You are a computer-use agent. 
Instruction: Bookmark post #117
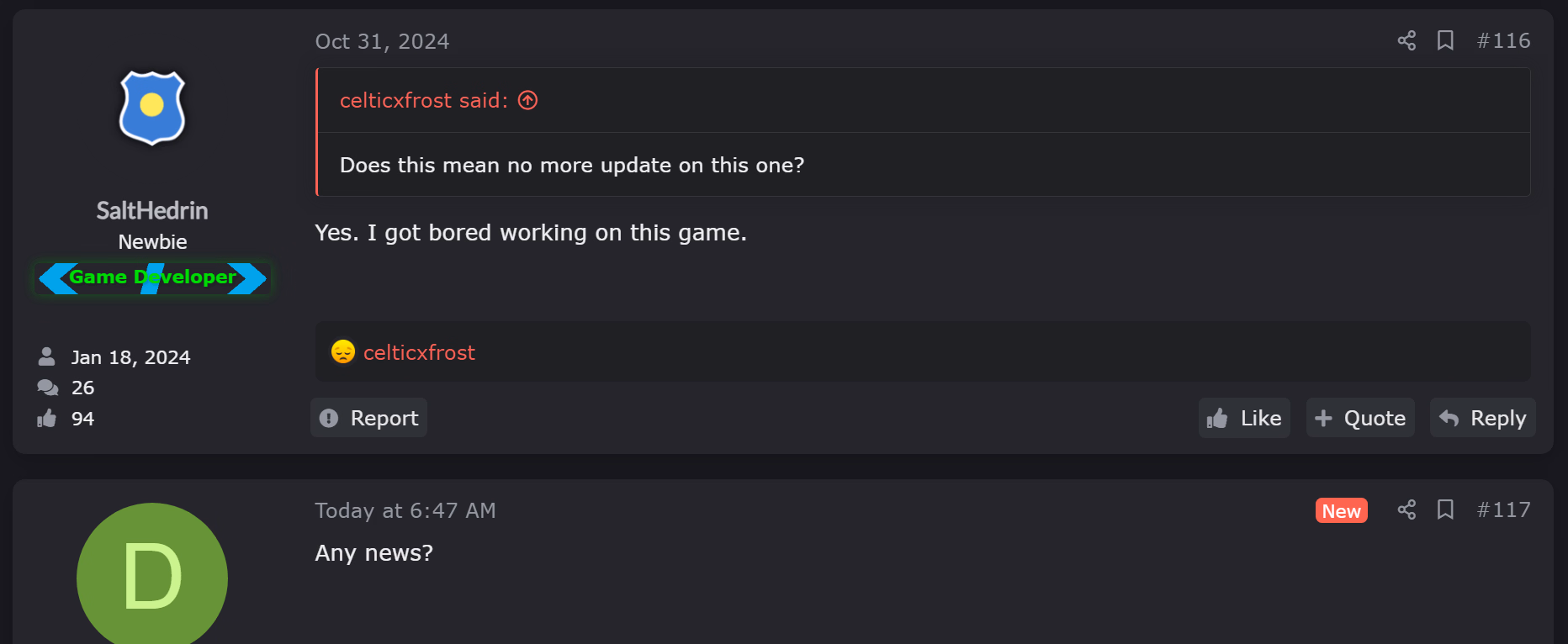tap(1445, 509)
